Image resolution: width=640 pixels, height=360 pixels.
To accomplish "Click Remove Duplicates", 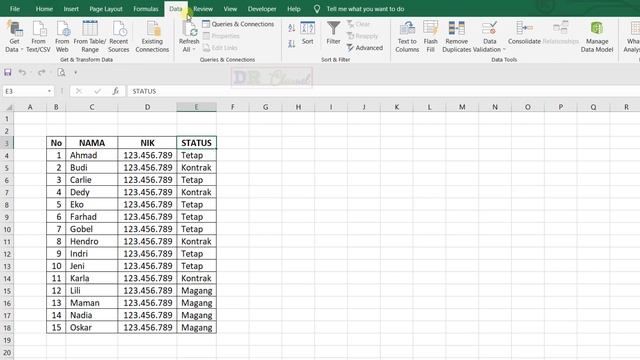I will click(456, 37).
